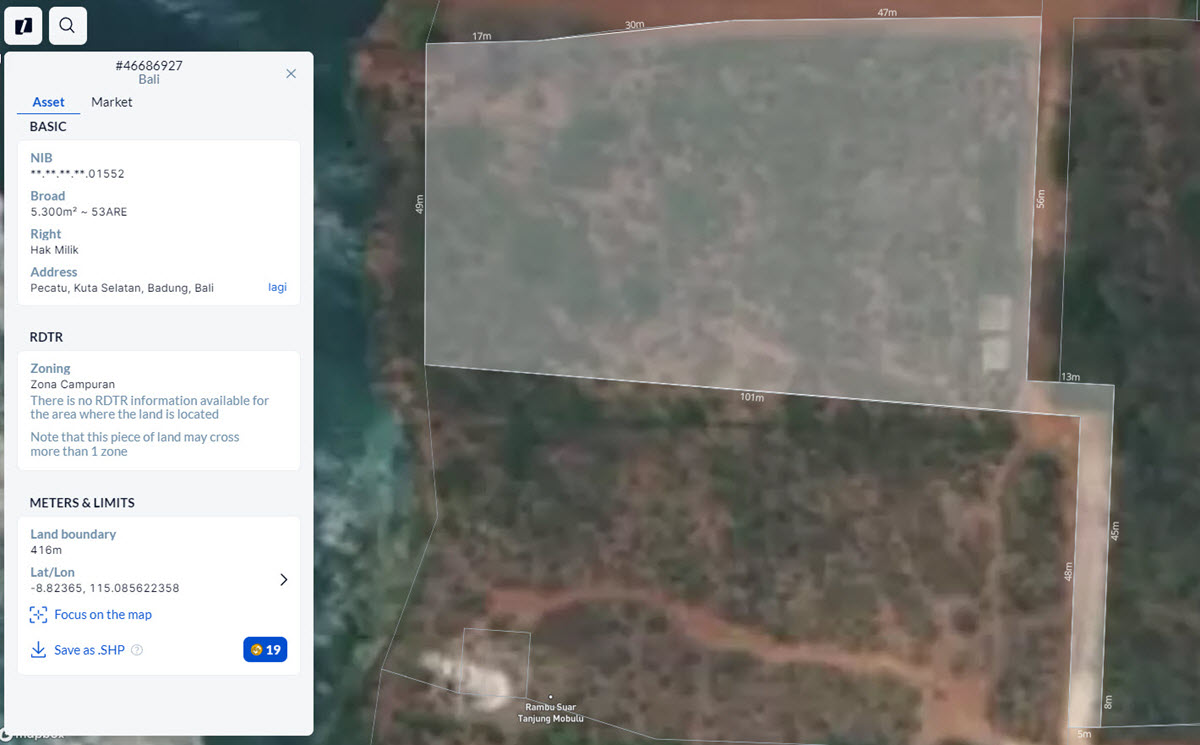Open the help question mark next to Save as .SHP
This screenshot has height=745, width=1200.
137,650
